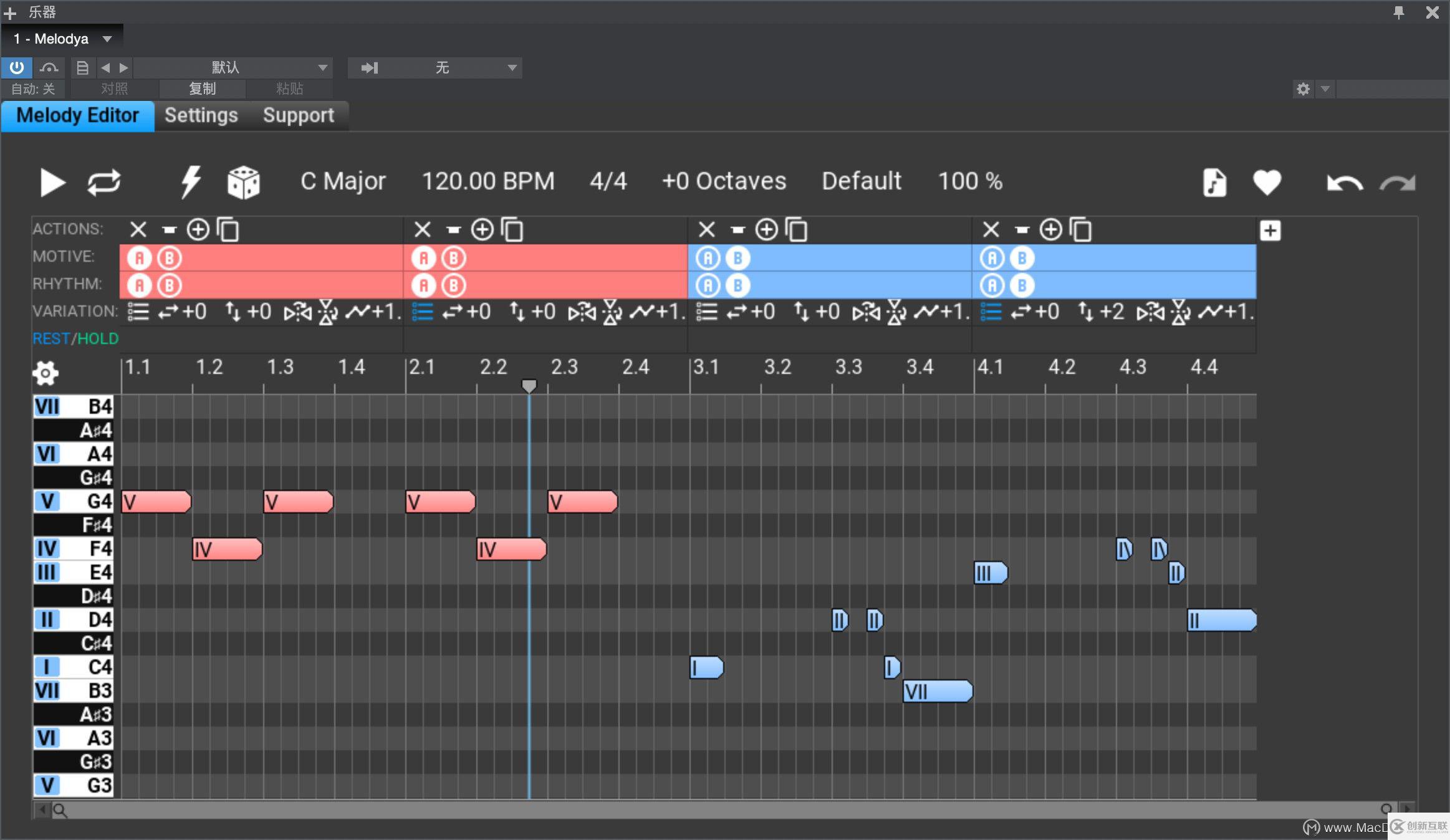Click bar 1 variation list icon
This screenshot has width=1450, height=840.
coord(138,311)
